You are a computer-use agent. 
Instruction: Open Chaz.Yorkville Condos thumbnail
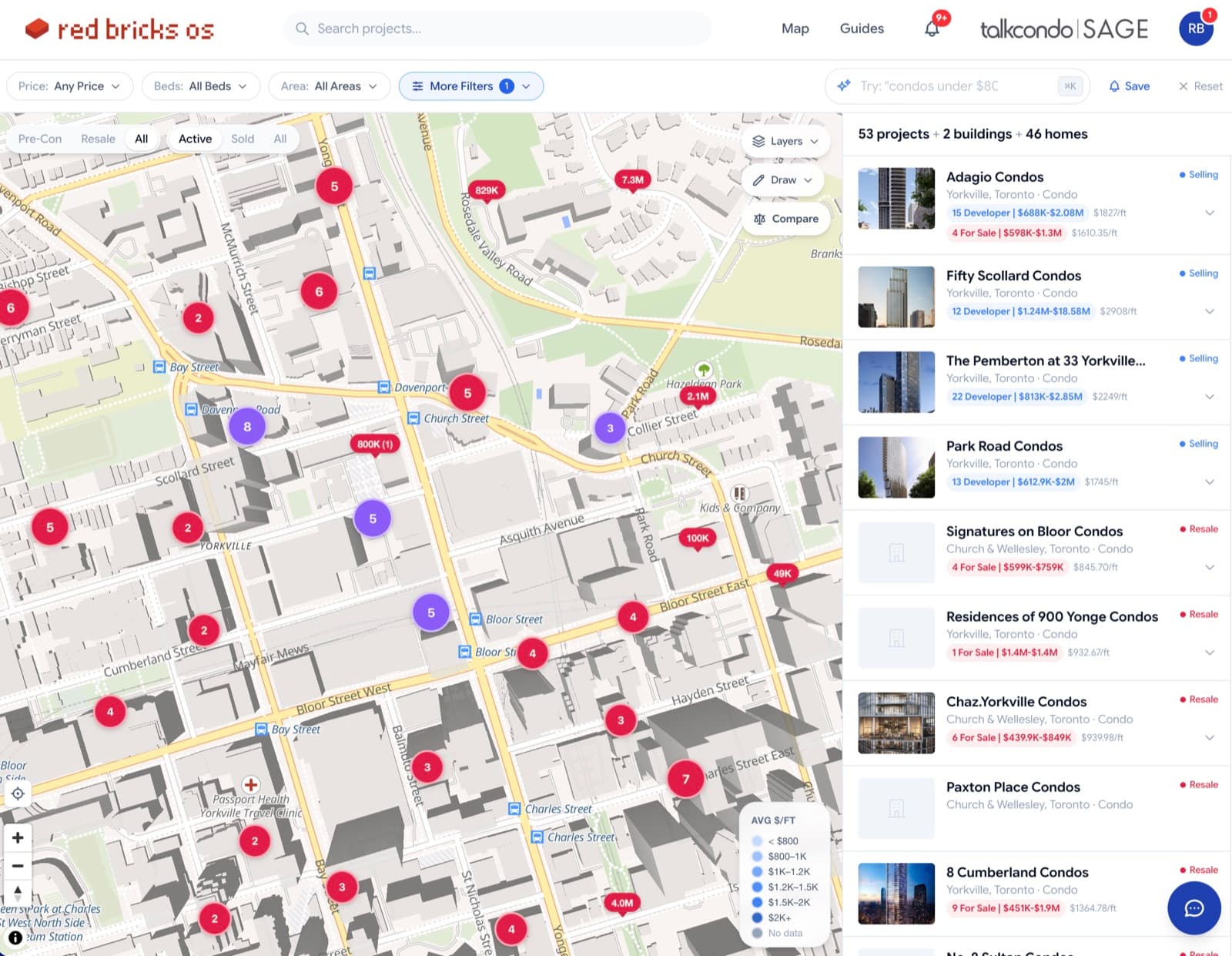pos(896,723)
